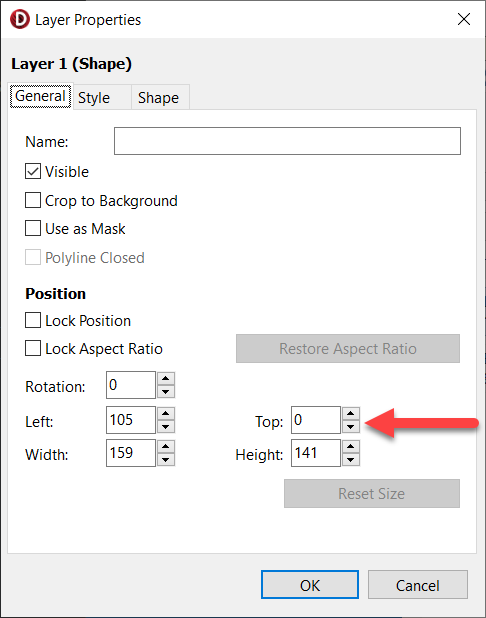Image resolution: width=486 pixels, height=618 pixels.
Task: Increase the Rotation value with up arrow
Action: [166, 378]
